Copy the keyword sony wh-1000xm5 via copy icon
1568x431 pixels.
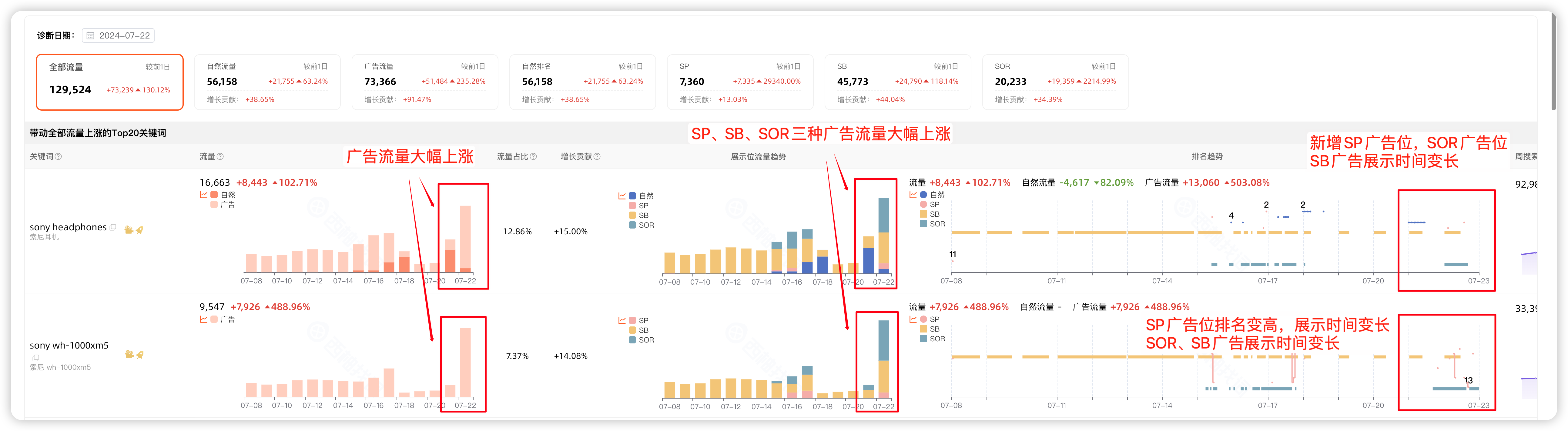[x=35, y=358]
